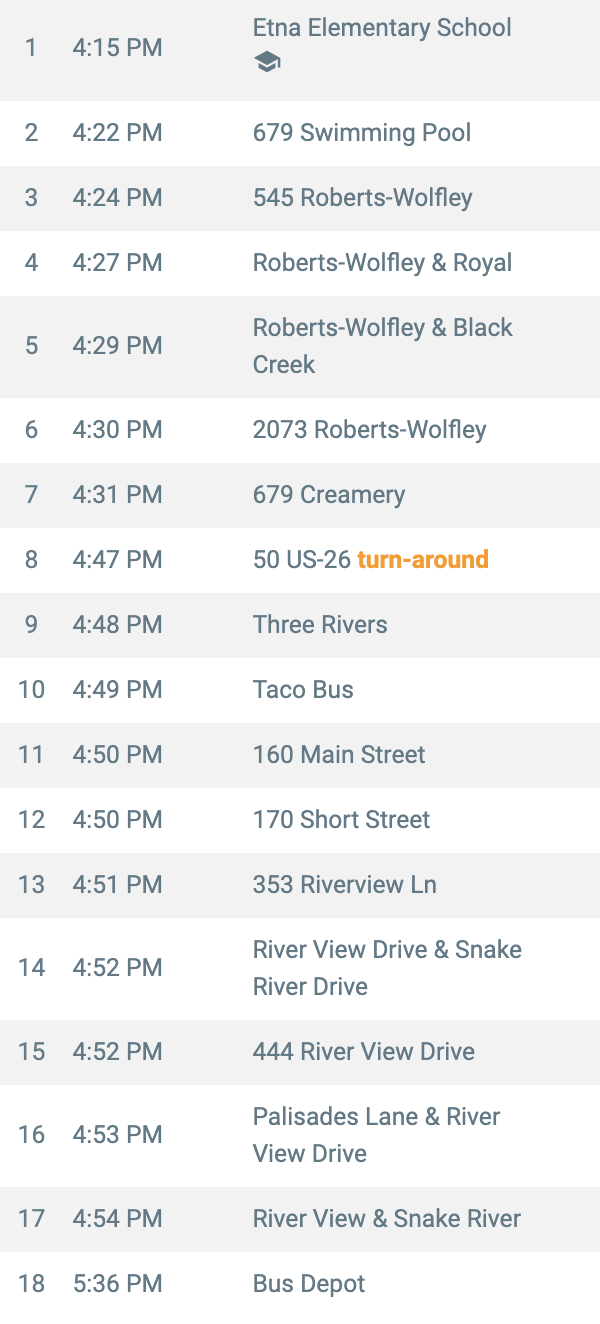The height and width of the screenshot is (1324, 600).
Task: Select the 545 Roberts-Wolfley stop row
Action: point(300,198)
